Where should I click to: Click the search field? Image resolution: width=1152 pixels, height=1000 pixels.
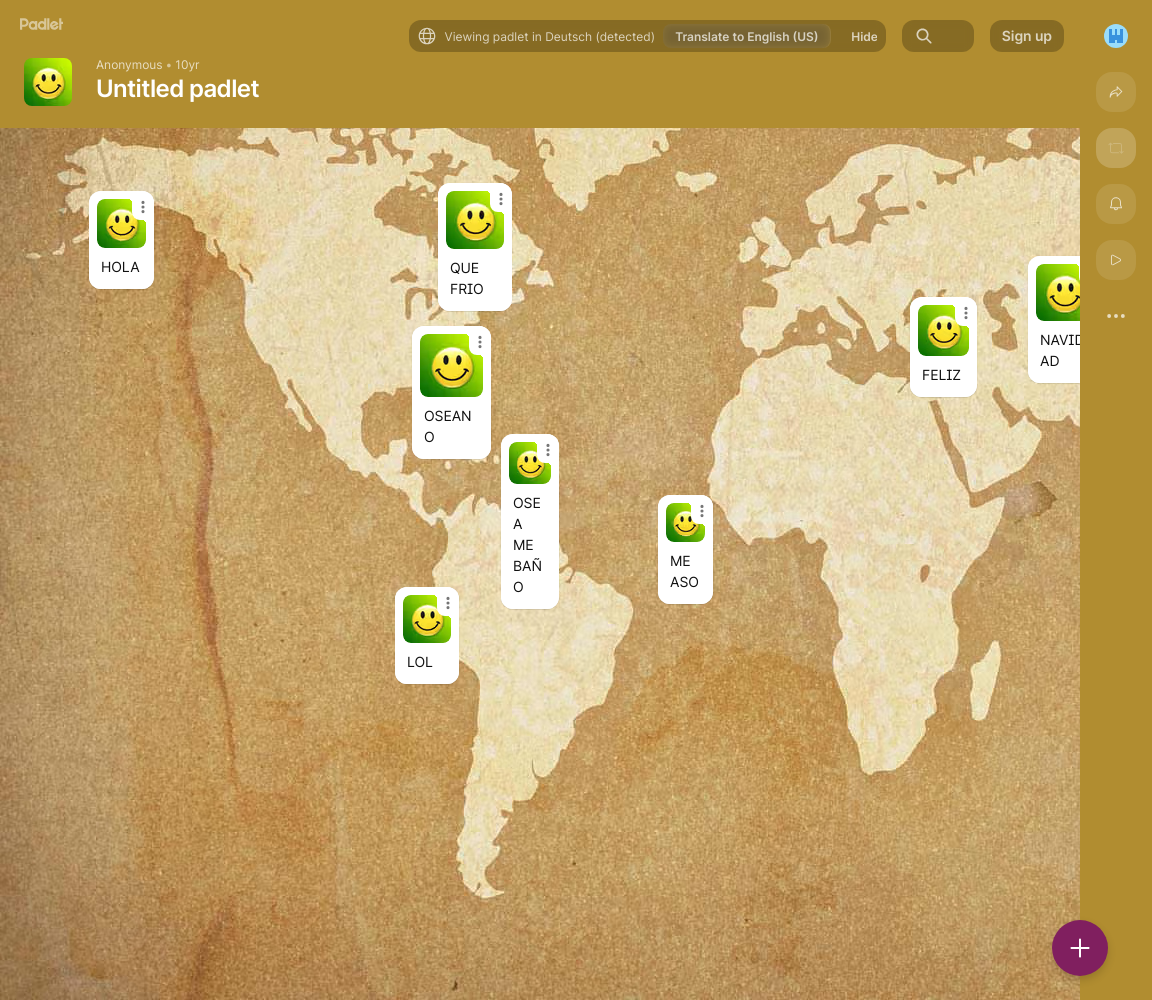[938, 36]
